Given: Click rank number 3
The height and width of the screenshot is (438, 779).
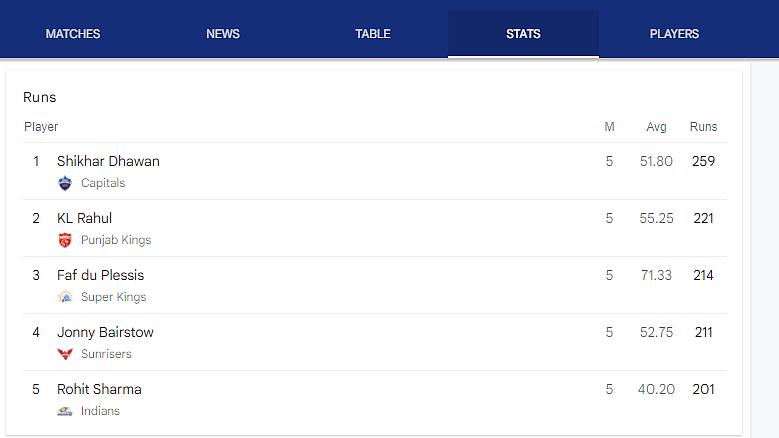Looking at the screenshot, I should coord(36,275).
